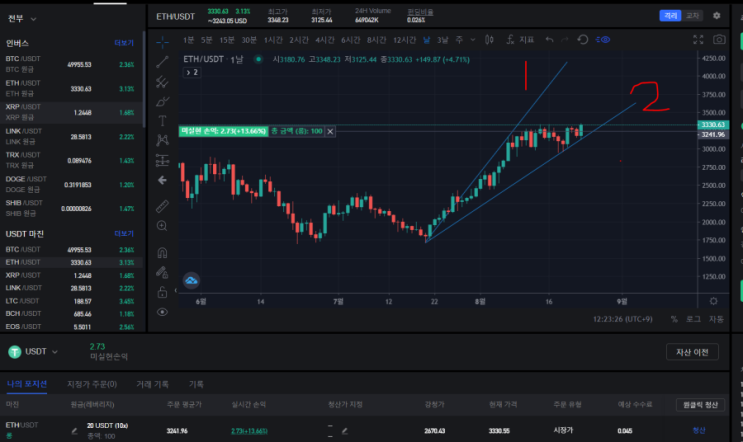Edit the take-profit/stop-loss pencil icon
Image resolution: width=743 pixels, height=442 pixels.
[x=344, y=431]
